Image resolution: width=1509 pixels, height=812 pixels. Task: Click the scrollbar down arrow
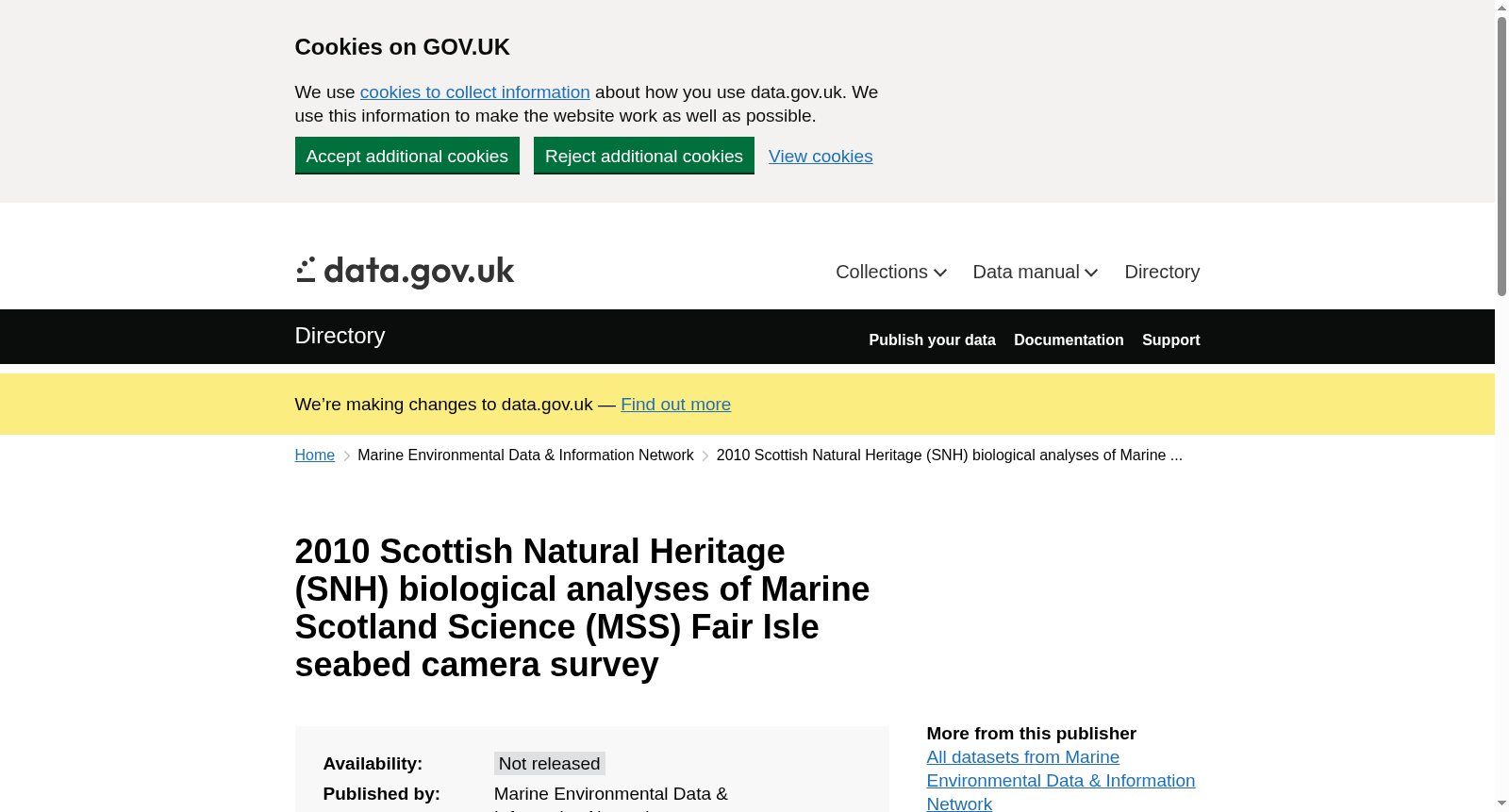1501,804
